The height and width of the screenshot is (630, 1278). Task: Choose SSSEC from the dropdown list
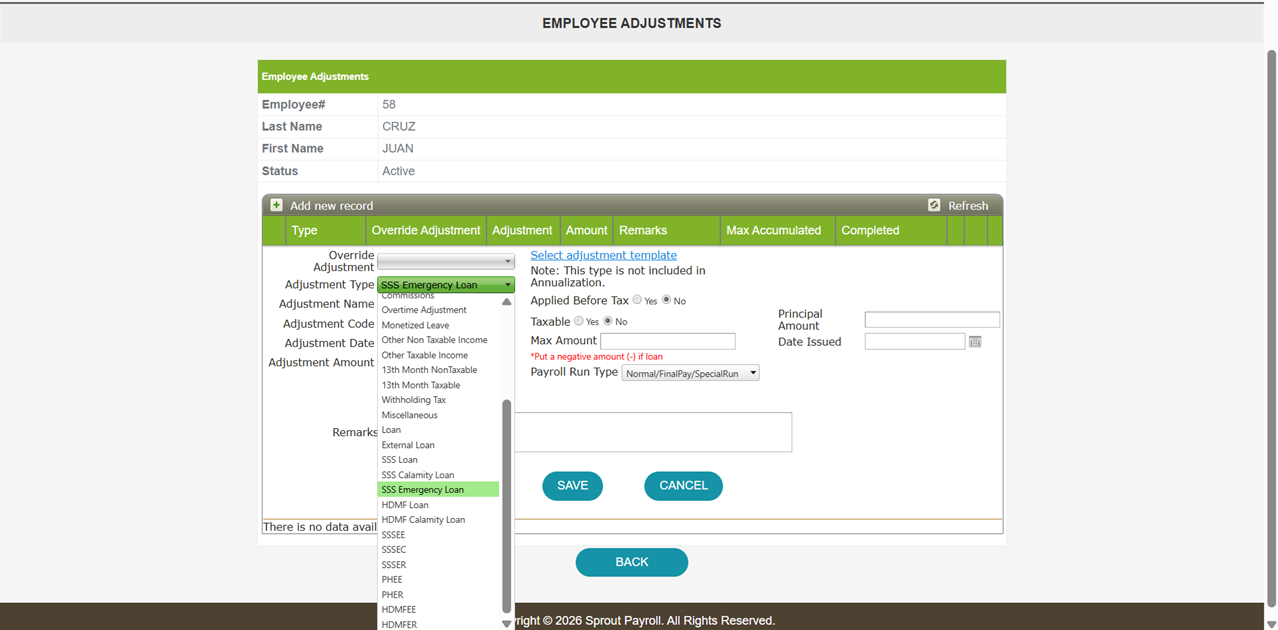438,550
